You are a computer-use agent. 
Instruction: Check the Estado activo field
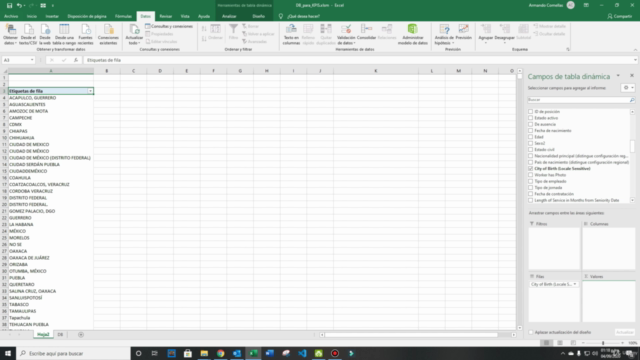[x=531, y=118]
